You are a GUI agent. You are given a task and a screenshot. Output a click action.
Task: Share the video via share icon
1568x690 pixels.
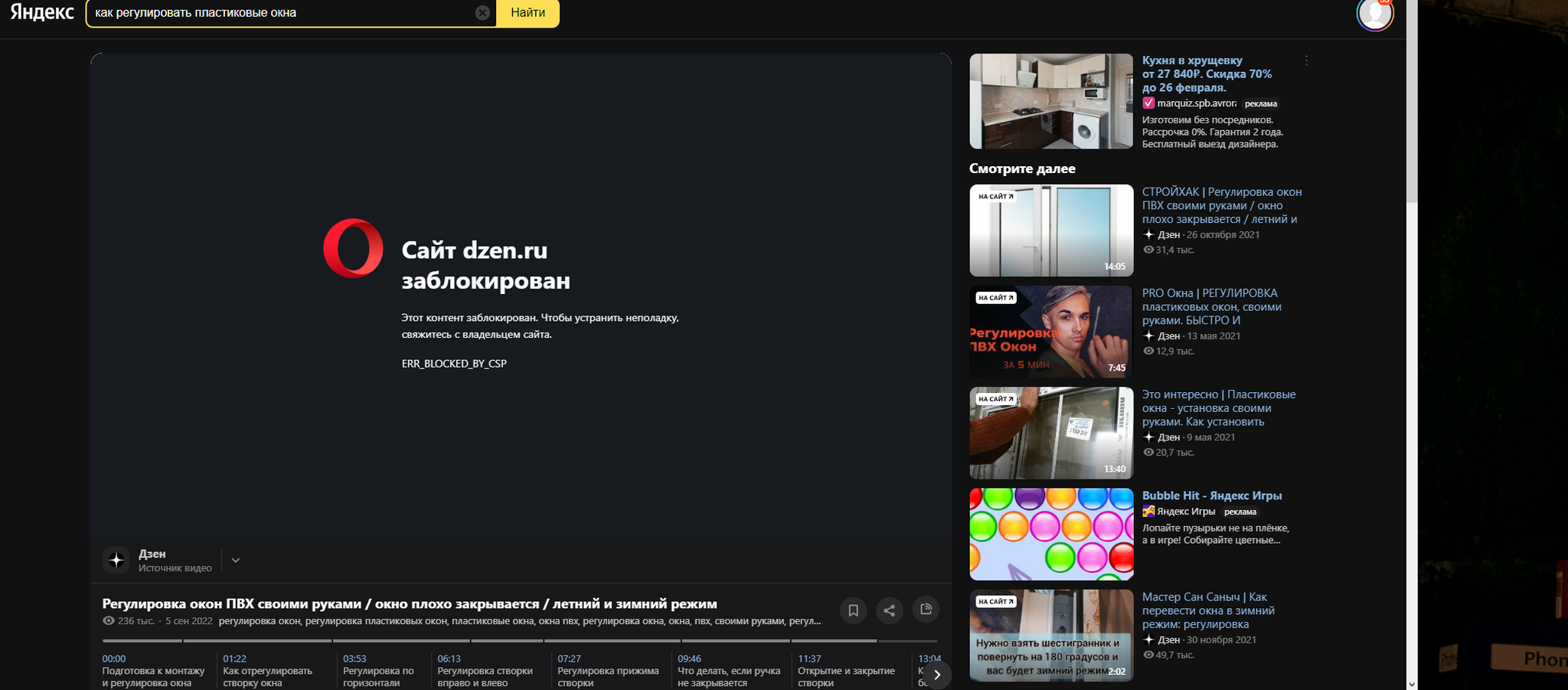(x=889, y=610)
